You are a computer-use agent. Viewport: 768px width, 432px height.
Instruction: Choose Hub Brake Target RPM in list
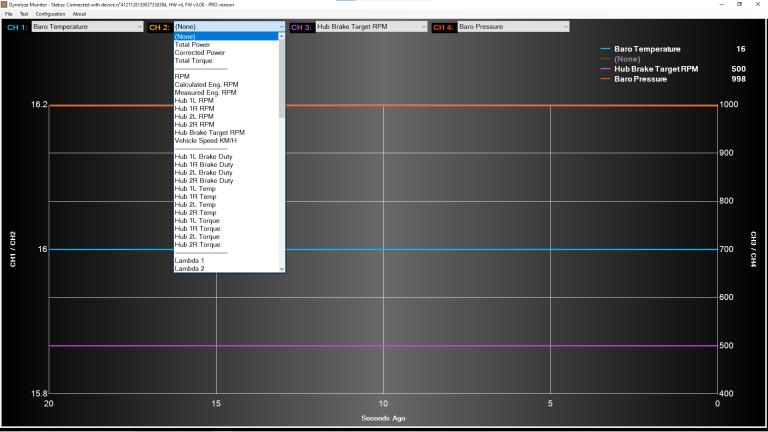click(226, 133)
